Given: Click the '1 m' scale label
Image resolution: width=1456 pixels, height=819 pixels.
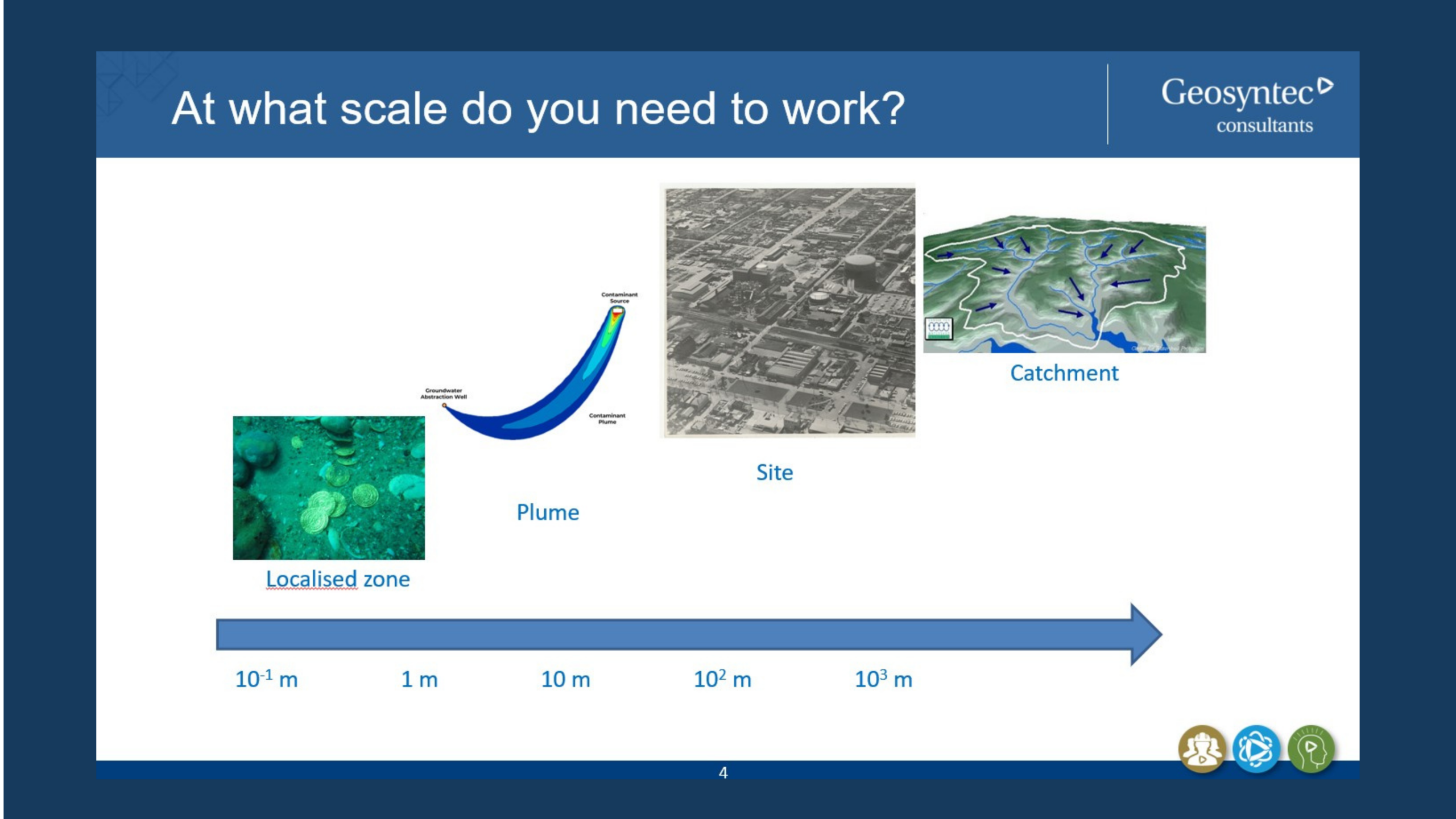Looking at the screenshot, I should [x=420, y=679].
